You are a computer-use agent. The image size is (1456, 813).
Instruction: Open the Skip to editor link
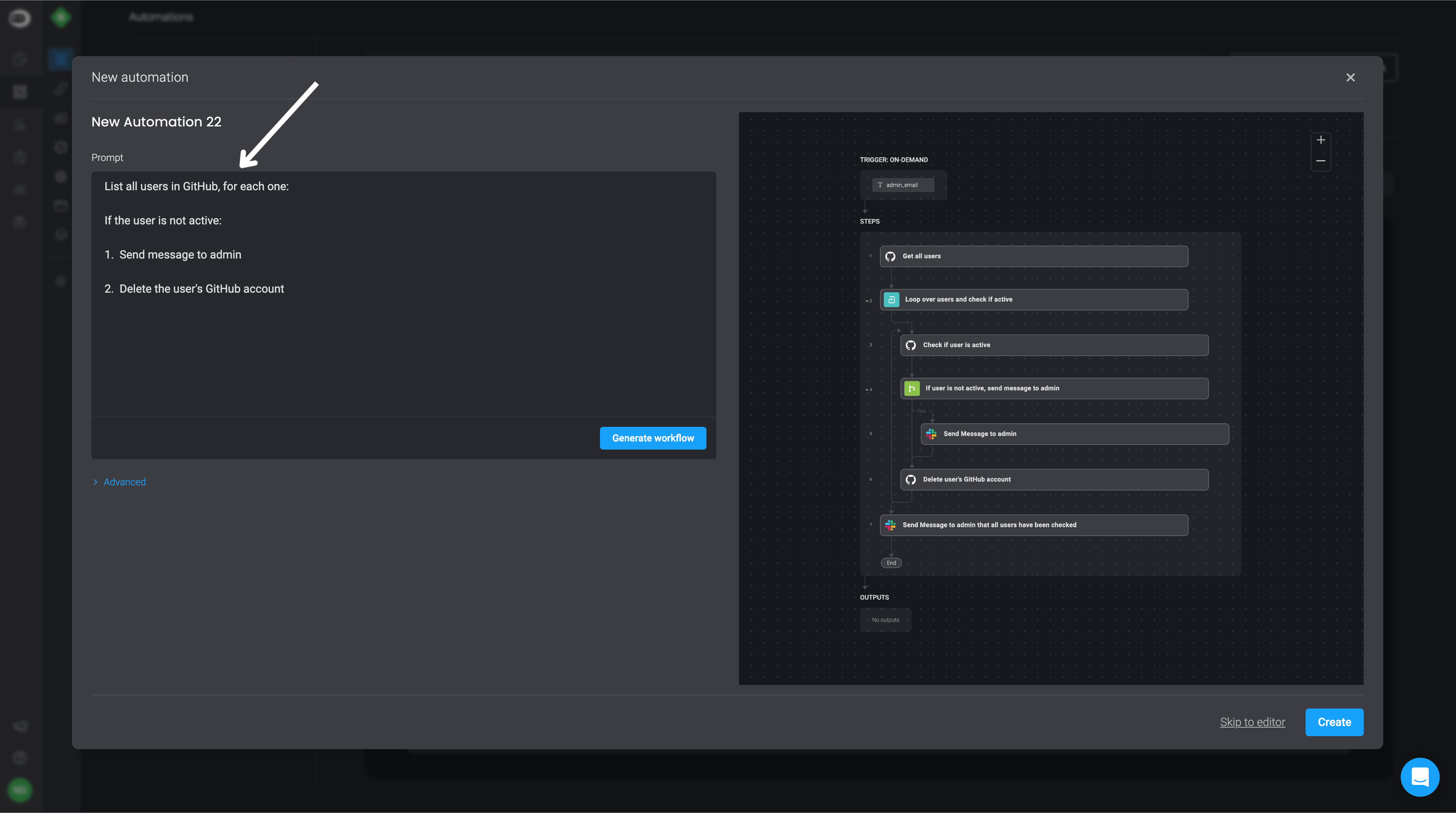pyautogui.click(x=1252, y=722)
